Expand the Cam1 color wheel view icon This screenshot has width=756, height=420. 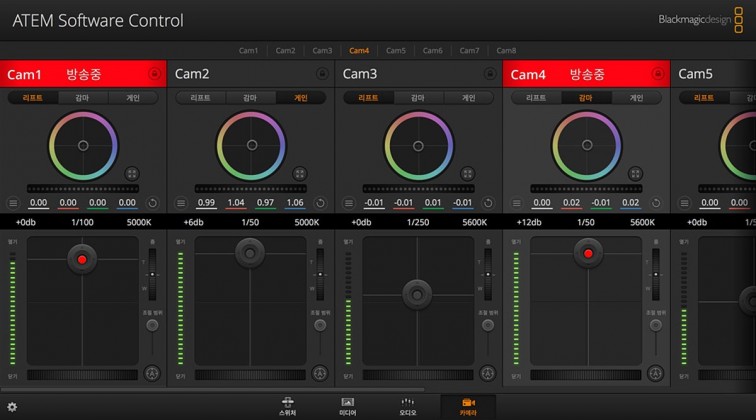(x=132, y=174)
